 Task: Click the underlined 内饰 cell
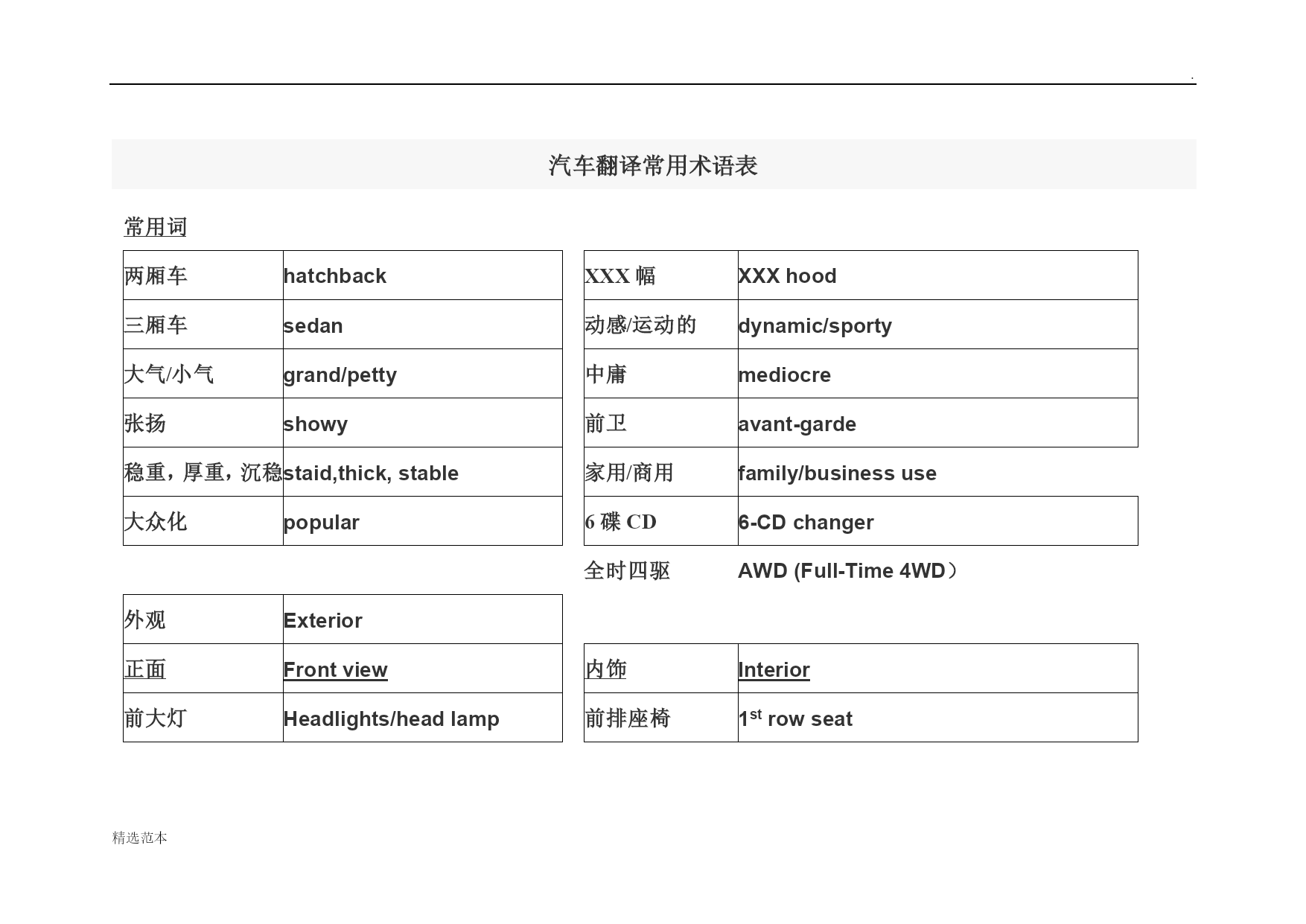661,669
